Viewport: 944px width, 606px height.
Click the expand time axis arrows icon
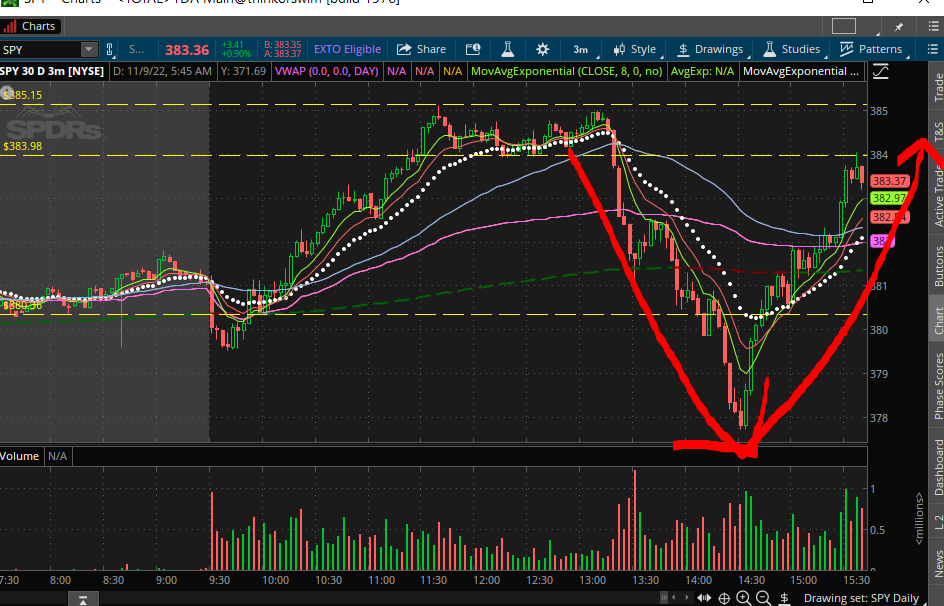pos(704,598)
